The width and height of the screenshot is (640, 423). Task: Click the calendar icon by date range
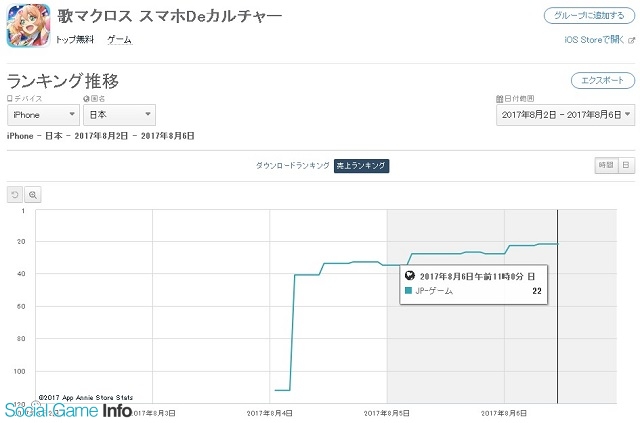[x=499, y=99]
